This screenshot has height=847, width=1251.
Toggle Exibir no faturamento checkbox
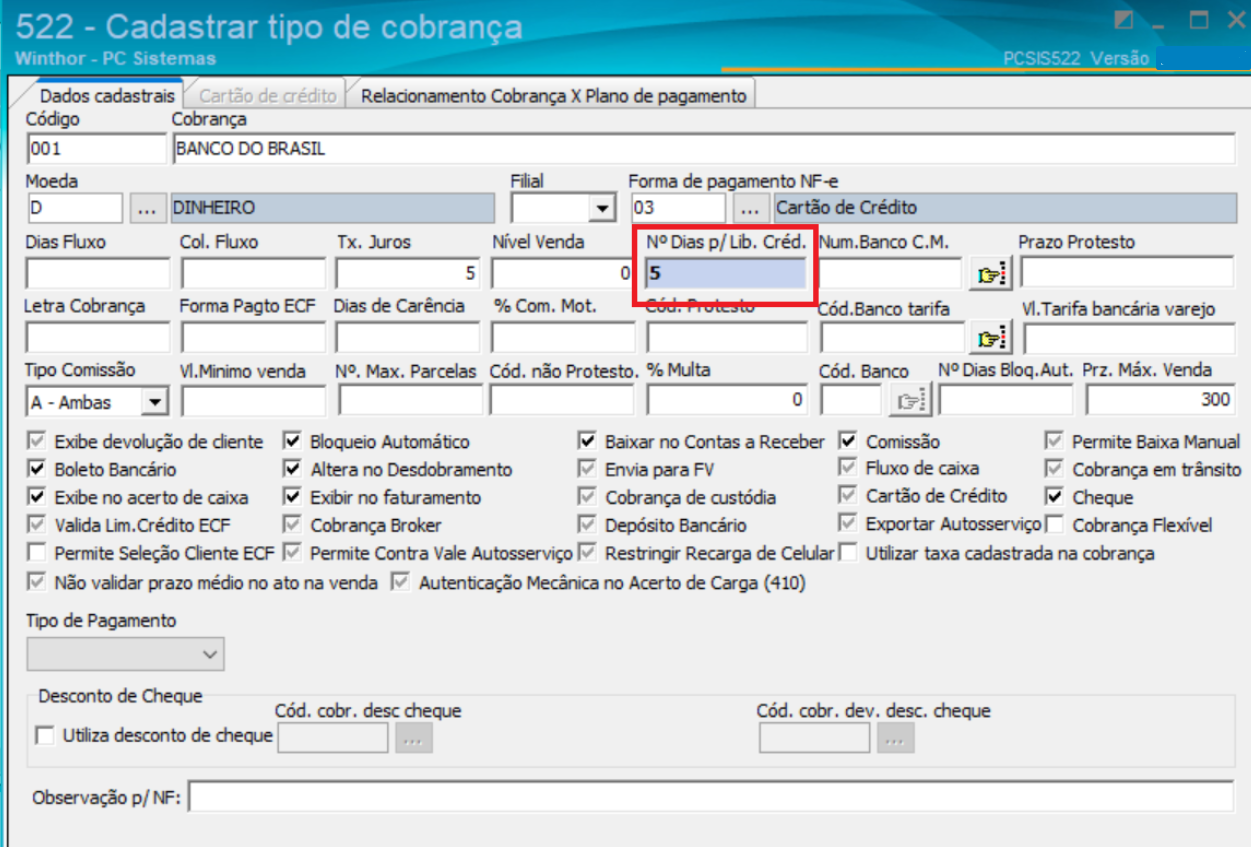pos(293,497)
